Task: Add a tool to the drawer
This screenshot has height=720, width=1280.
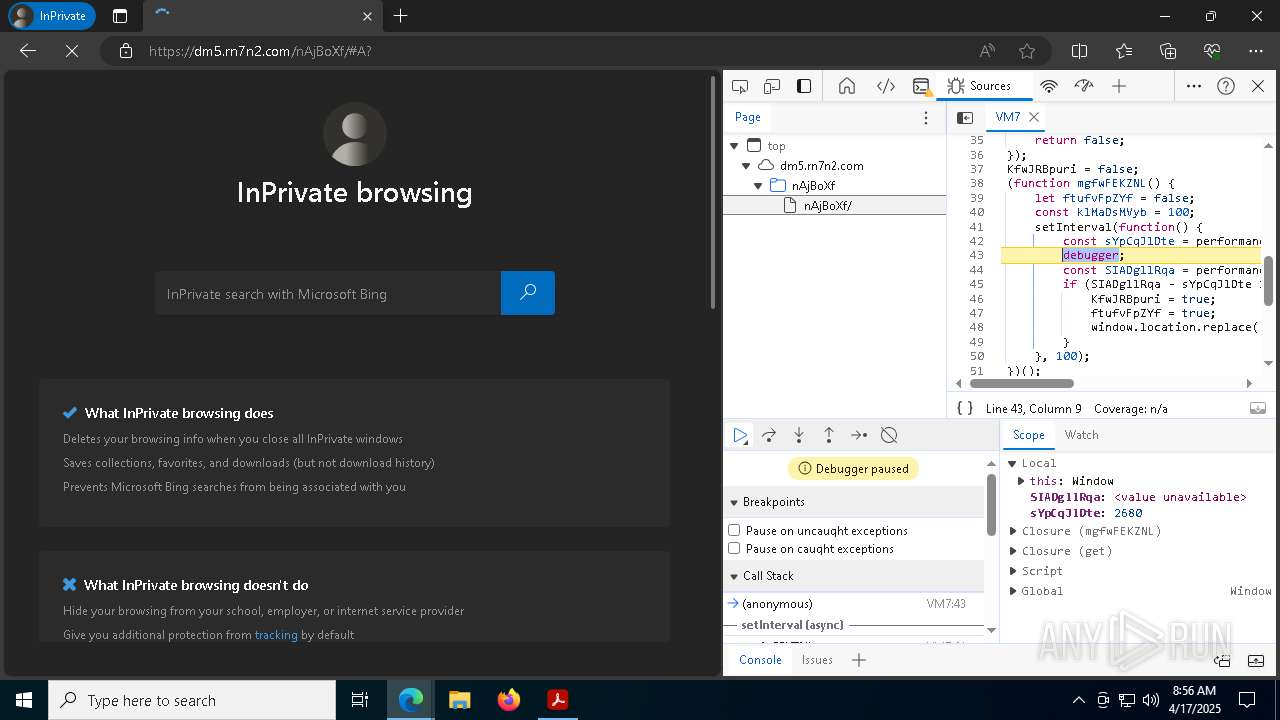Action: pos(858,660)
